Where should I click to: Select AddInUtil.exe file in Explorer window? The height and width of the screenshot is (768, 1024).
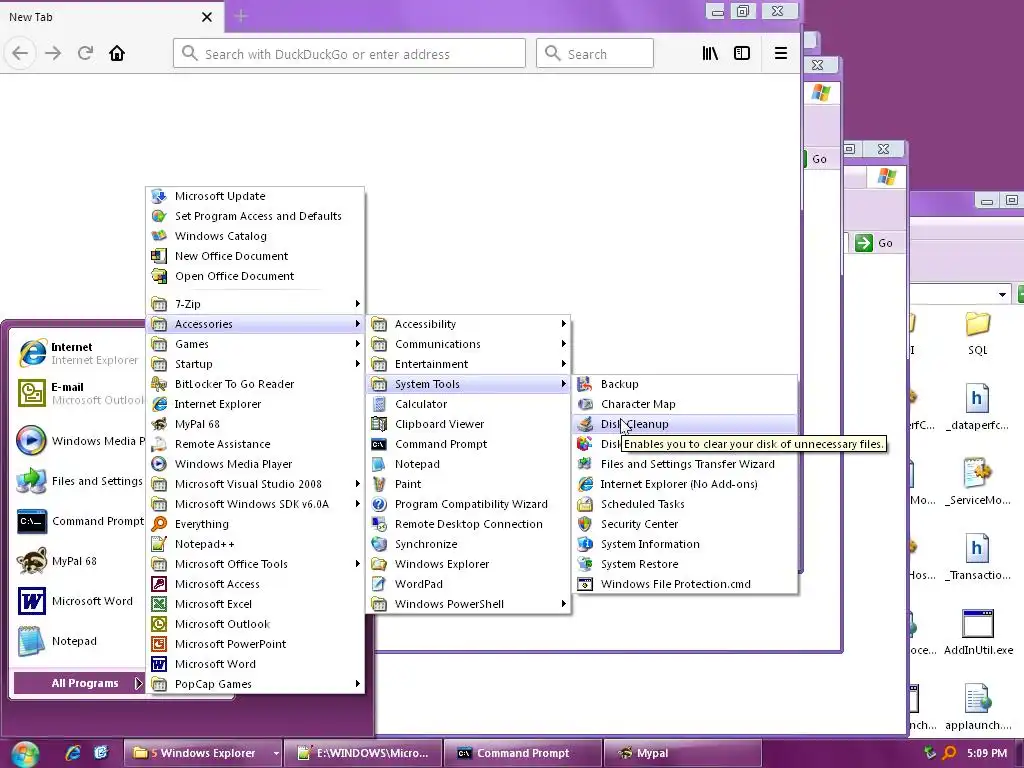pos(978,632)
